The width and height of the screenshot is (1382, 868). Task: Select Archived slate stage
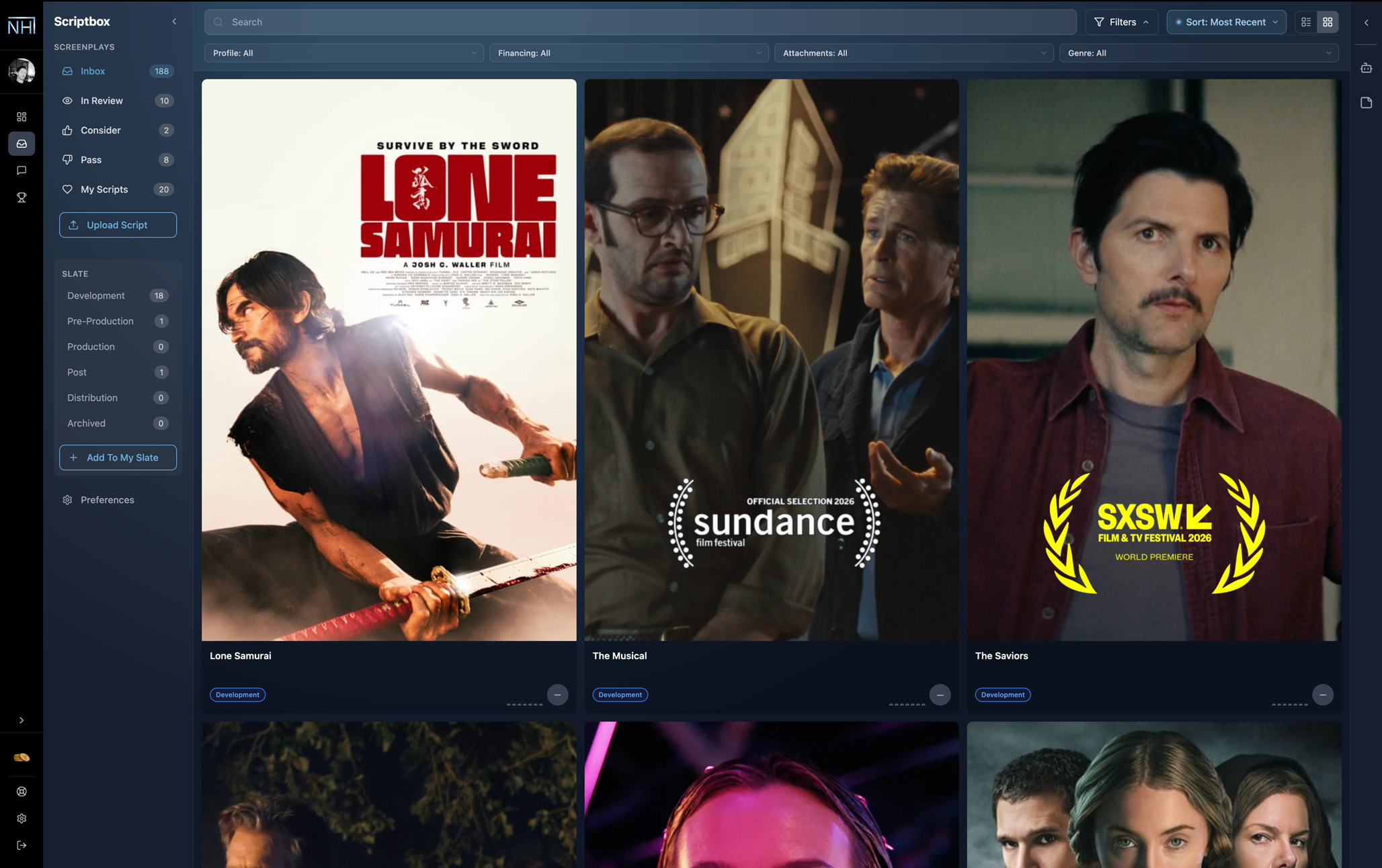click(118, 423)
